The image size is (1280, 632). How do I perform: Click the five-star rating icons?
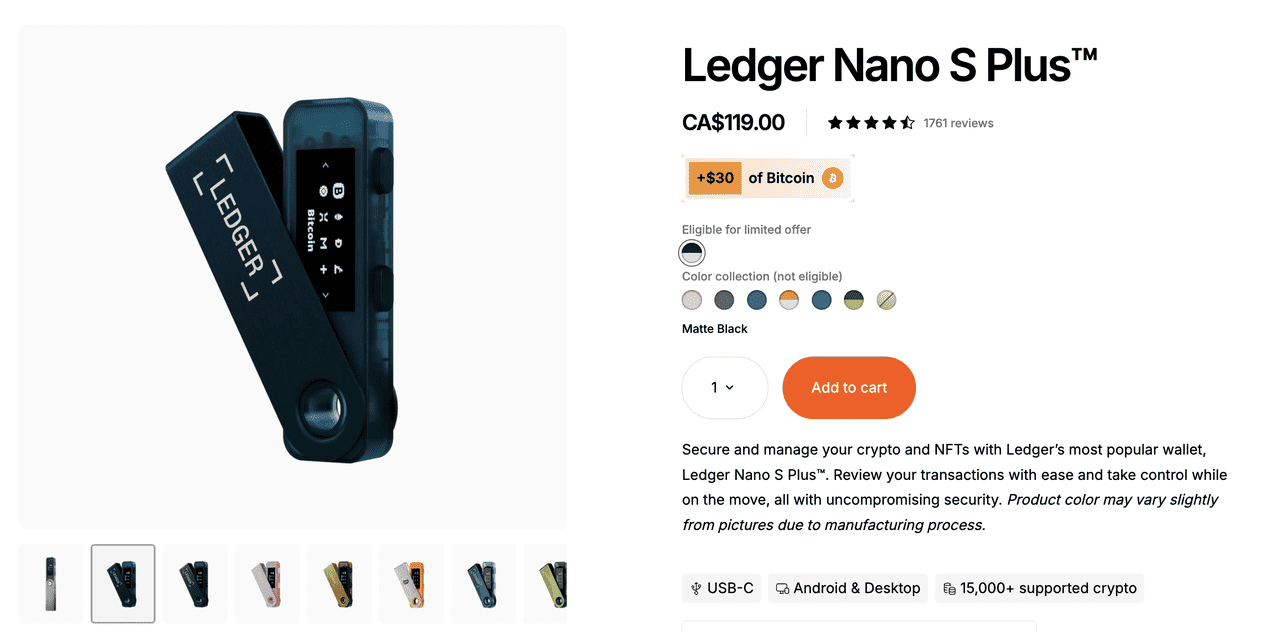coord(871,123)
